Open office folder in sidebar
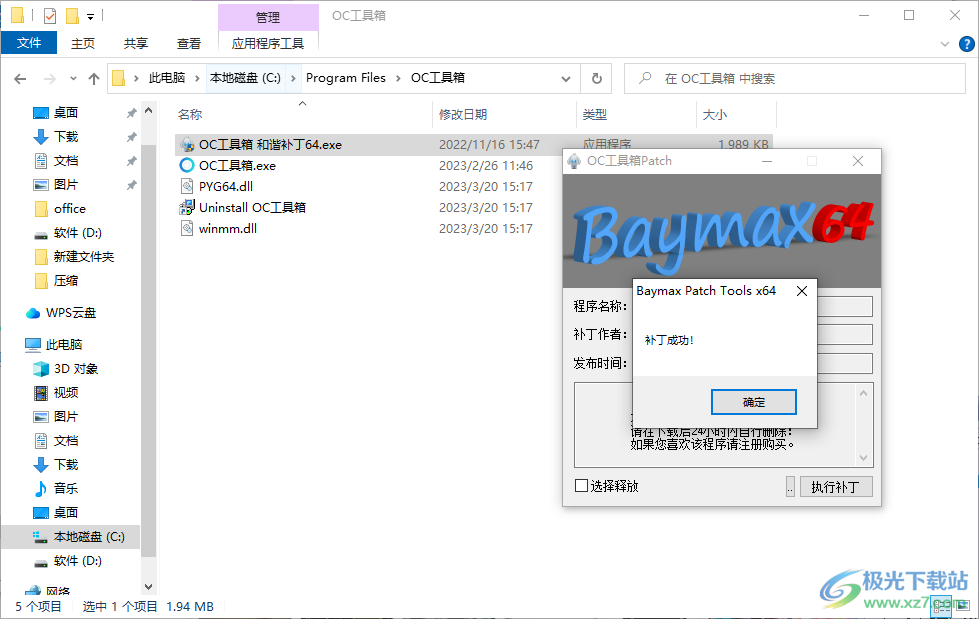This screenshot has height=619, width=979. [x=69, y=209]
